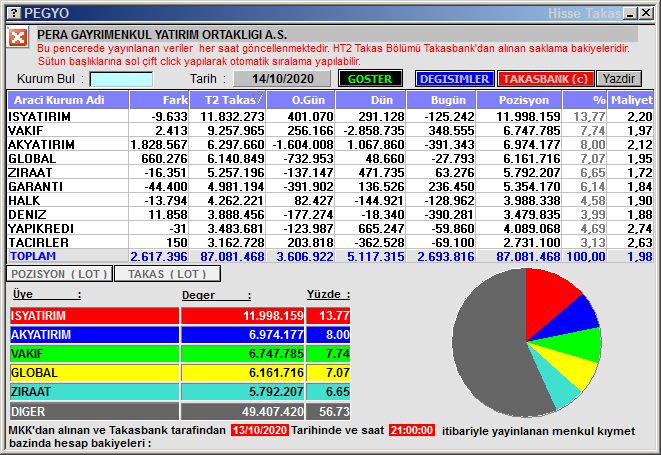Click the green VAKIF legend bar
This screenshot has height=455, width=661.
94,353
